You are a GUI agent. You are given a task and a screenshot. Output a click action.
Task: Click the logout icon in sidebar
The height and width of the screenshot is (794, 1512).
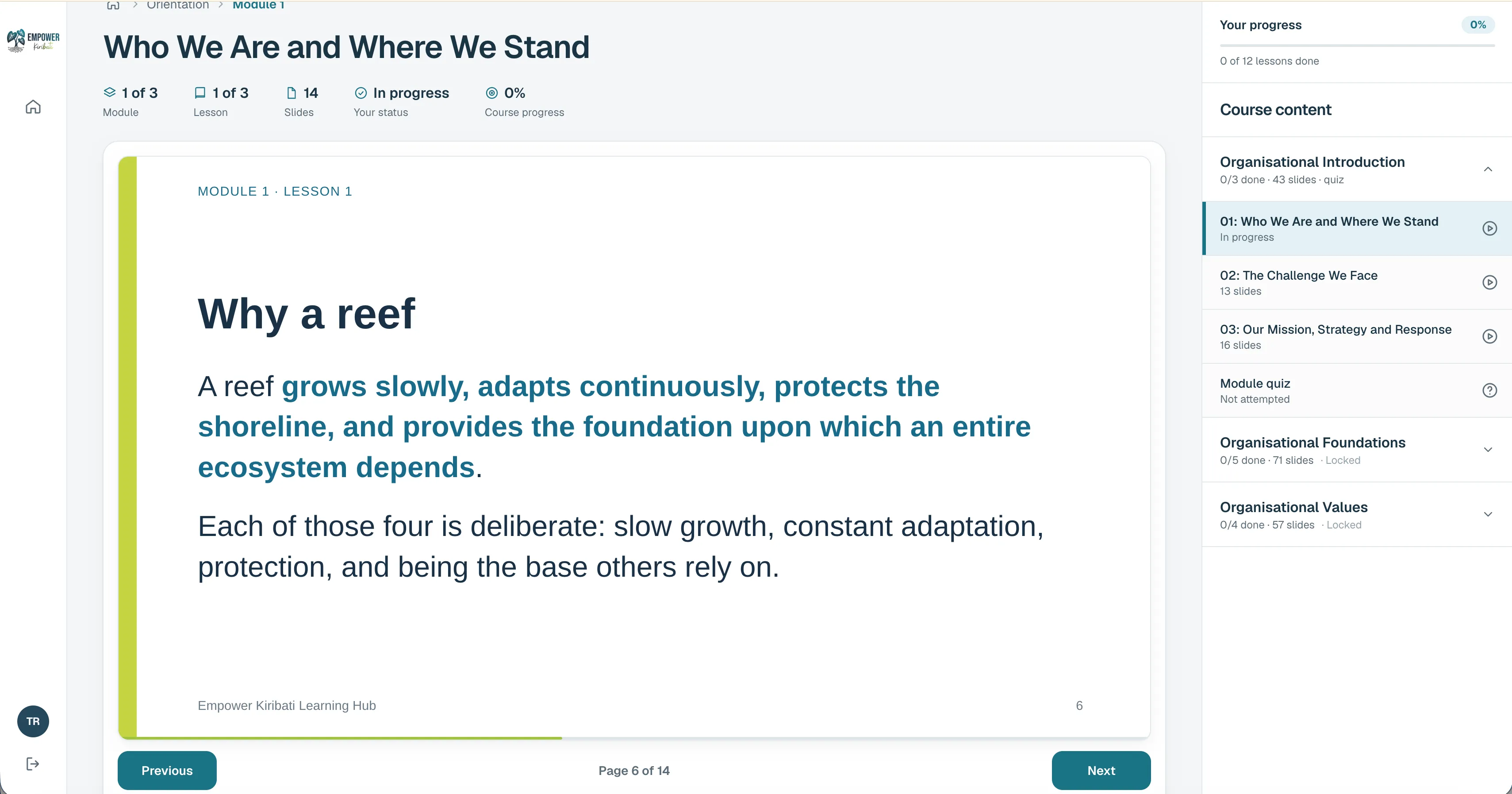coord(33,763)
